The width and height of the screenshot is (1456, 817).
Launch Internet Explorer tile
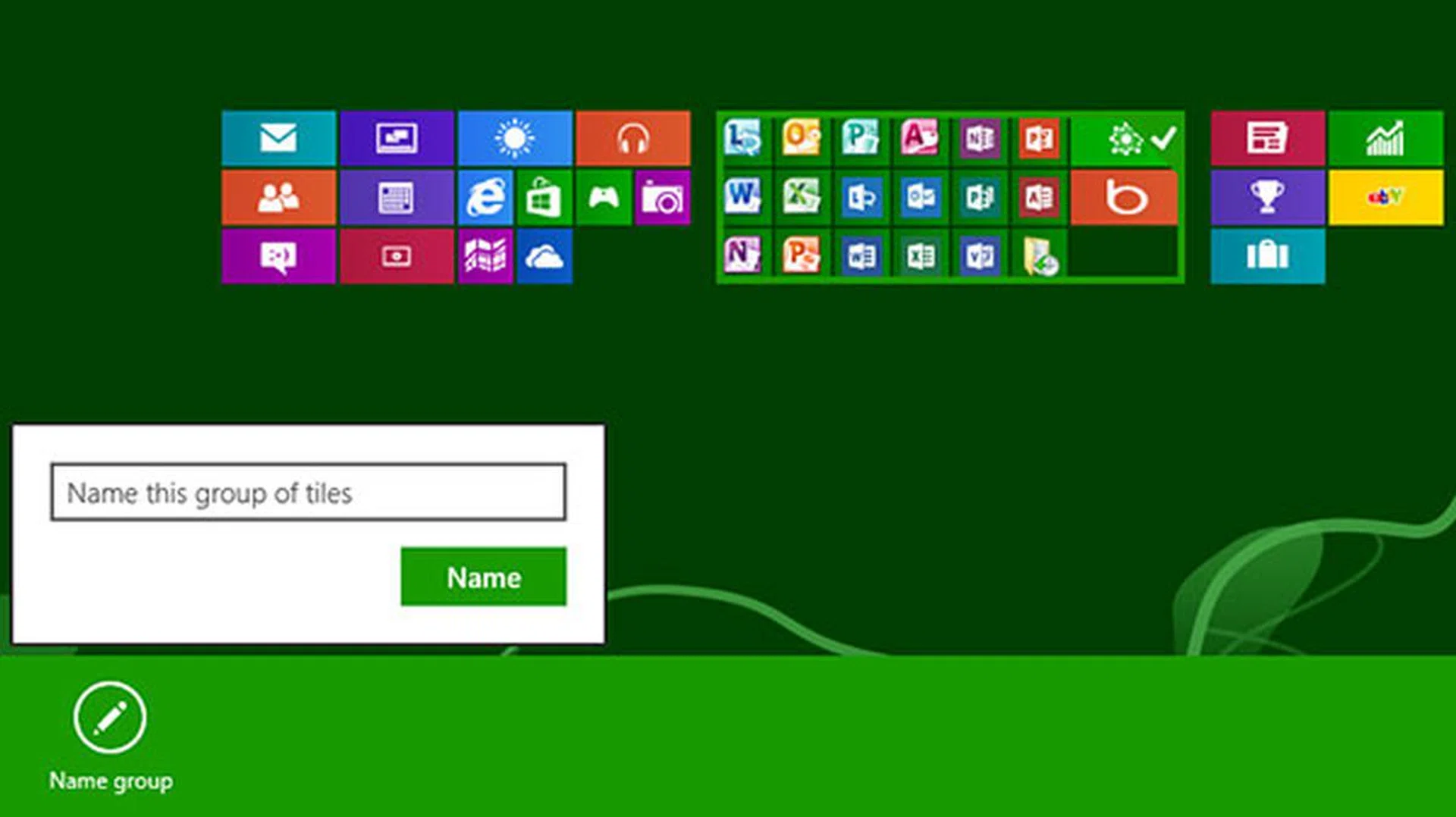click(485, 197)
